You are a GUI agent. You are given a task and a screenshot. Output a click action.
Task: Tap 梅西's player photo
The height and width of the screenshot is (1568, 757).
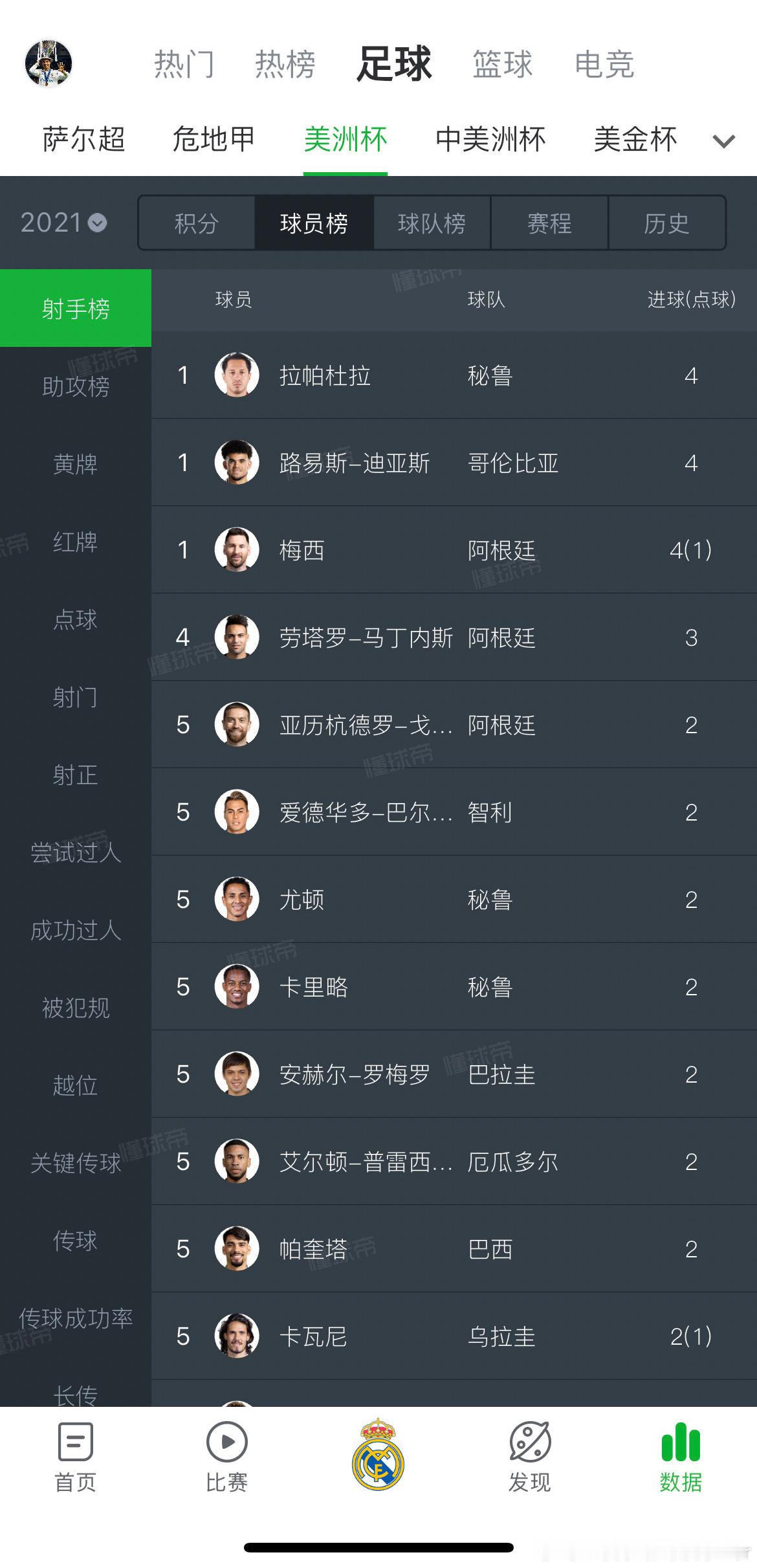pos(237,550)
